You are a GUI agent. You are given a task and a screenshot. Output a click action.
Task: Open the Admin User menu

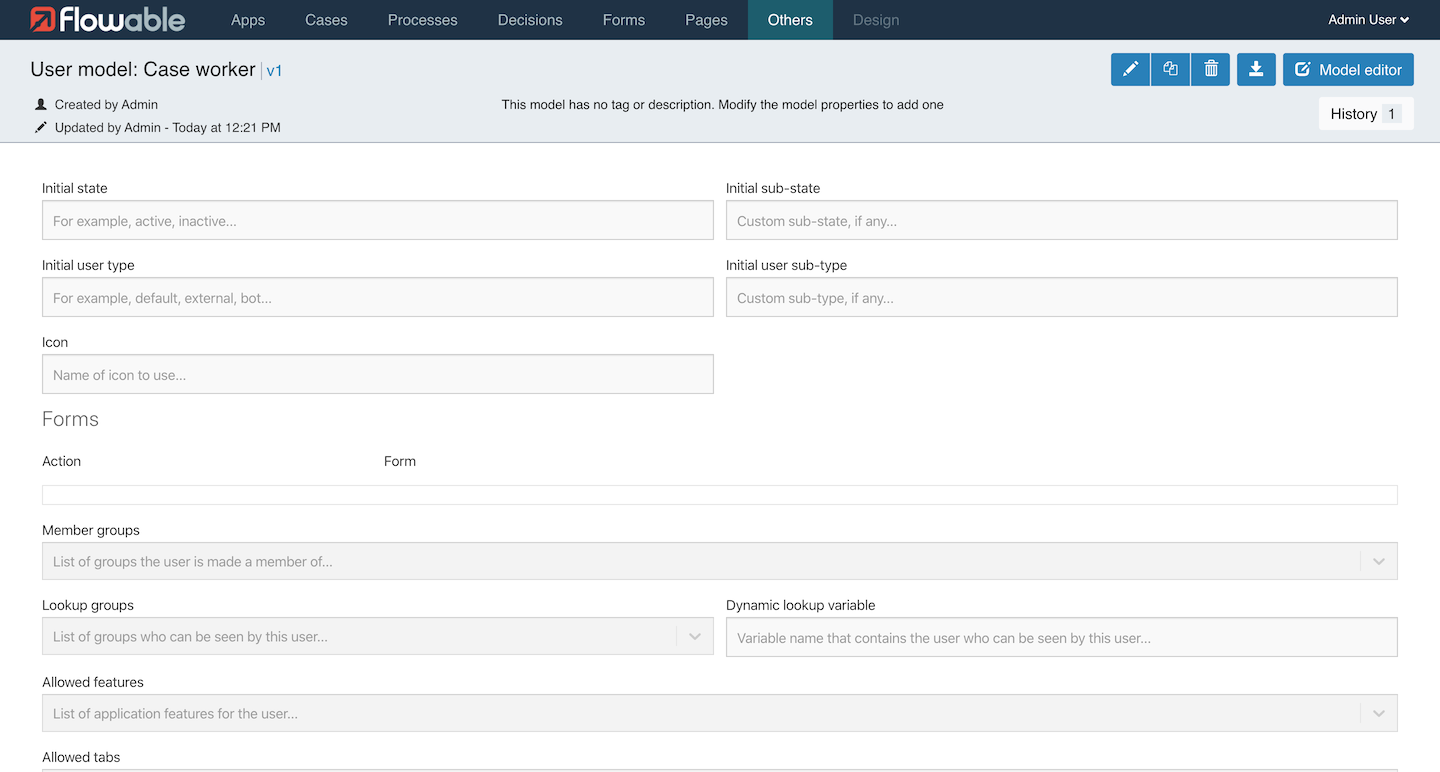point(1368,20)
